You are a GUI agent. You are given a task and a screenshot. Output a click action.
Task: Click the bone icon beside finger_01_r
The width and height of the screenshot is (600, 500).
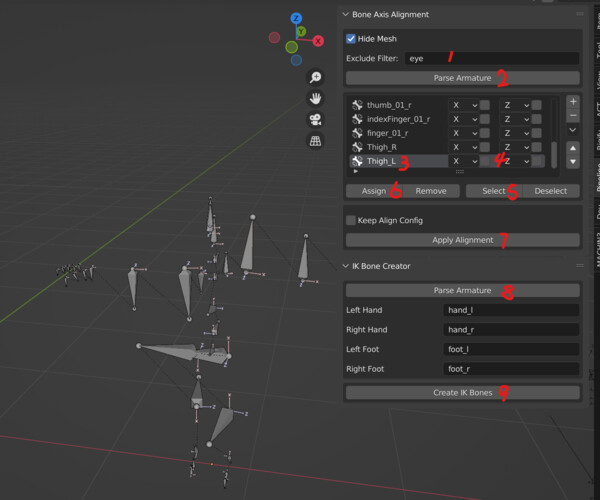[357, 133]
